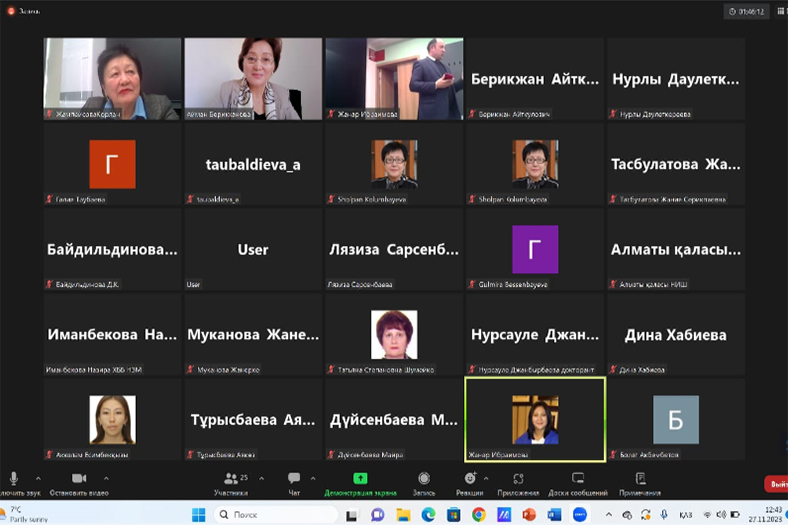Screen dimensions: 788x525
Task: Open the Chat panel
Action: tap(294, 479)
